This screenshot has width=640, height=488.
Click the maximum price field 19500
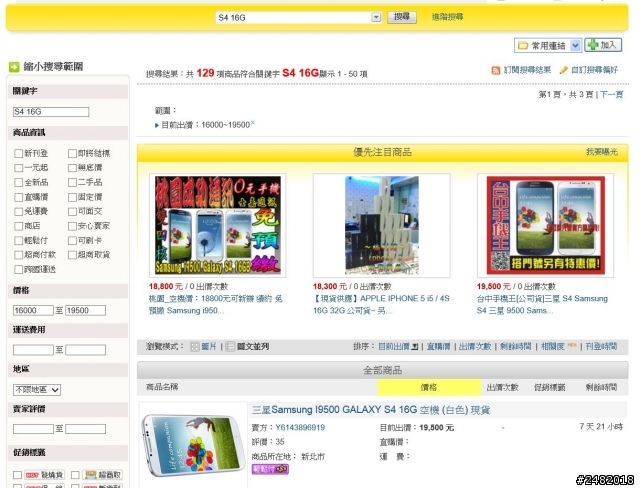(85, 311)
